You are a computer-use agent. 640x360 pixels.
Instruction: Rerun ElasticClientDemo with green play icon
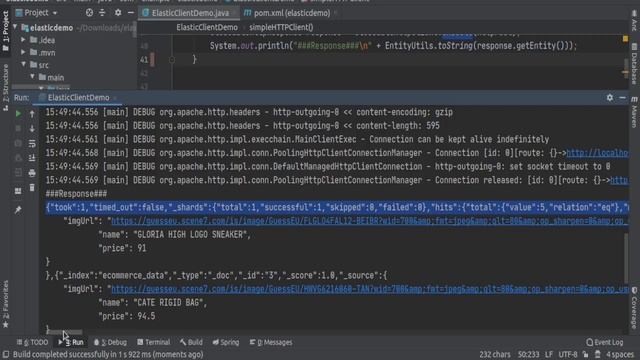pos(18,114)
